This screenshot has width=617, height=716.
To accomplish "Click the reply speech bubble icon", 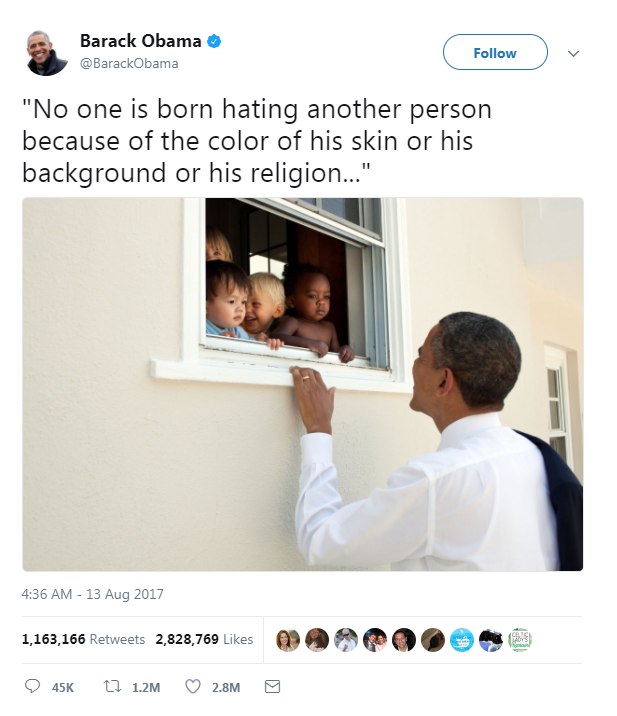I will point(32,686).
